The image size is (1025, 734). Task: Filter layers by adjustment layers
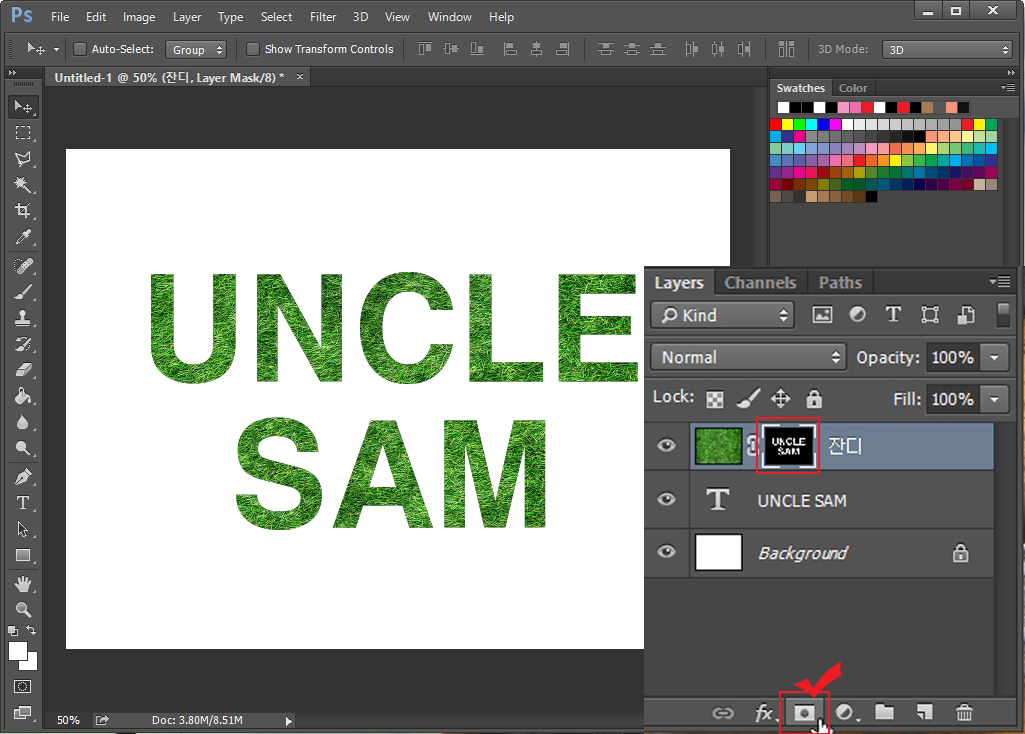(857, 314)
